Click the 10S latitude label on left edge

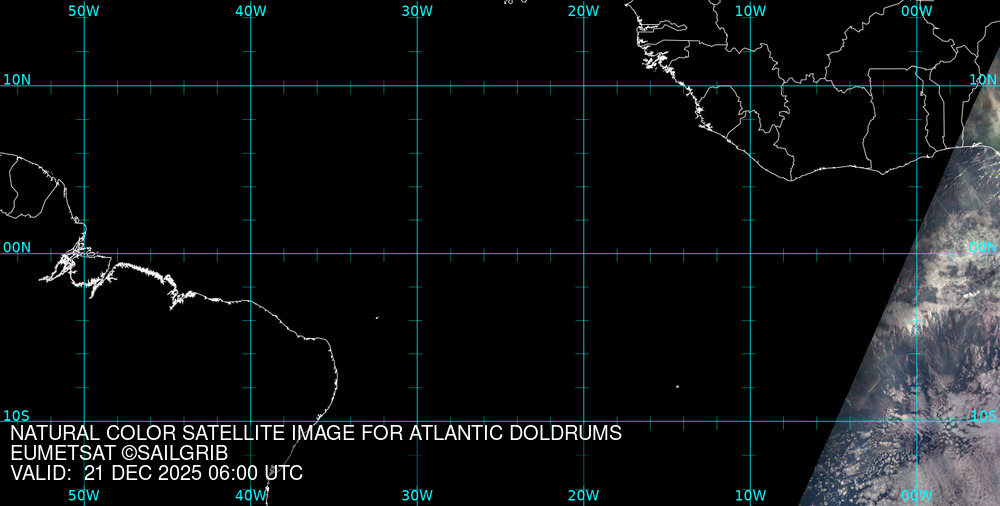tap(17, 415)
